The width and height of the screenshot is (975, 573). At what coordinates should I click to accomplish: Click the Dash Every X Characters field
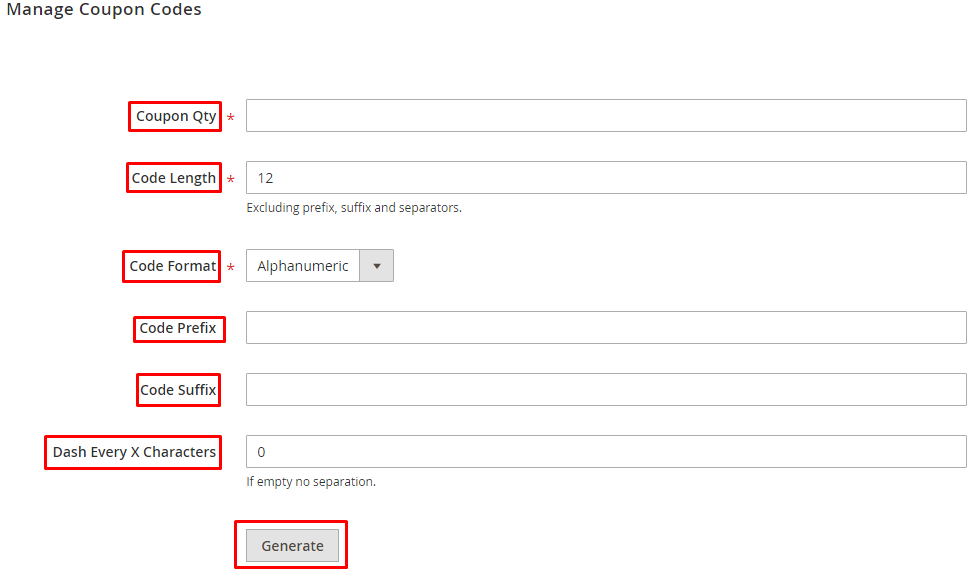[x=606, y=452]
